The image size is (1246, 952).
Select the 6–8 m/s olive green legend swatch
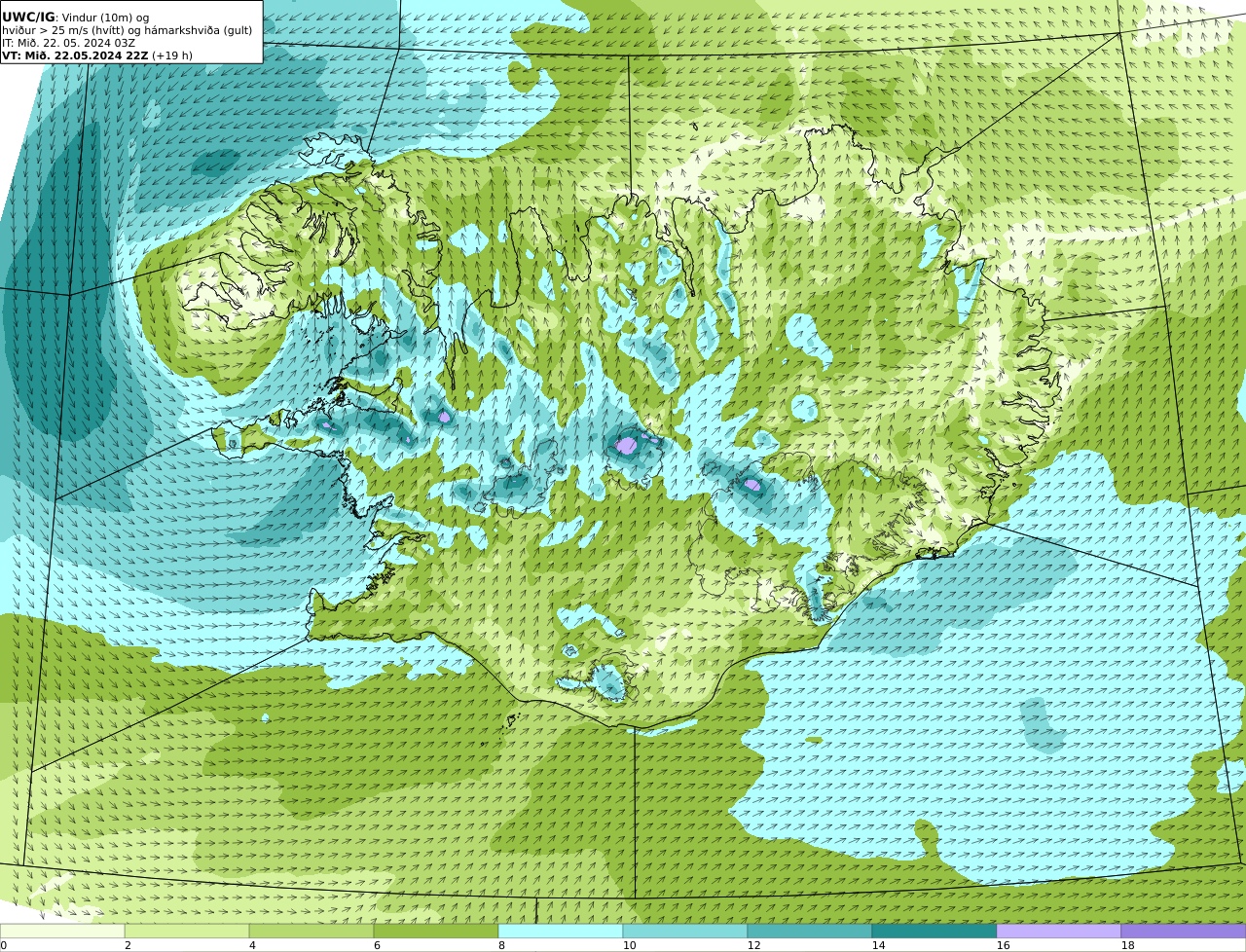click(436, 931)
